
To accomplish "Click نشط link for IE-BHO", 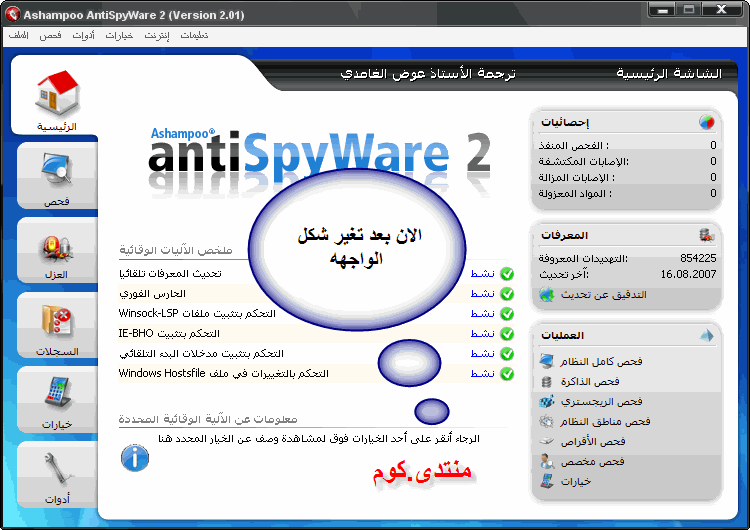I will [482, 333].
